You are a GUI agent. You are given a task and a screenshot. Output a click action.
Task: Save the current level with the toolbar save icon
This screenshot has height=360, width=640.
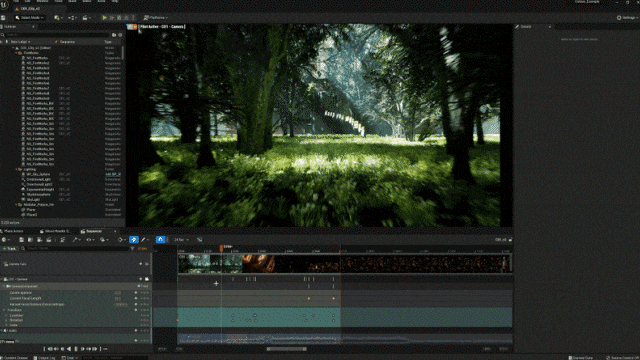pos(3,18)
